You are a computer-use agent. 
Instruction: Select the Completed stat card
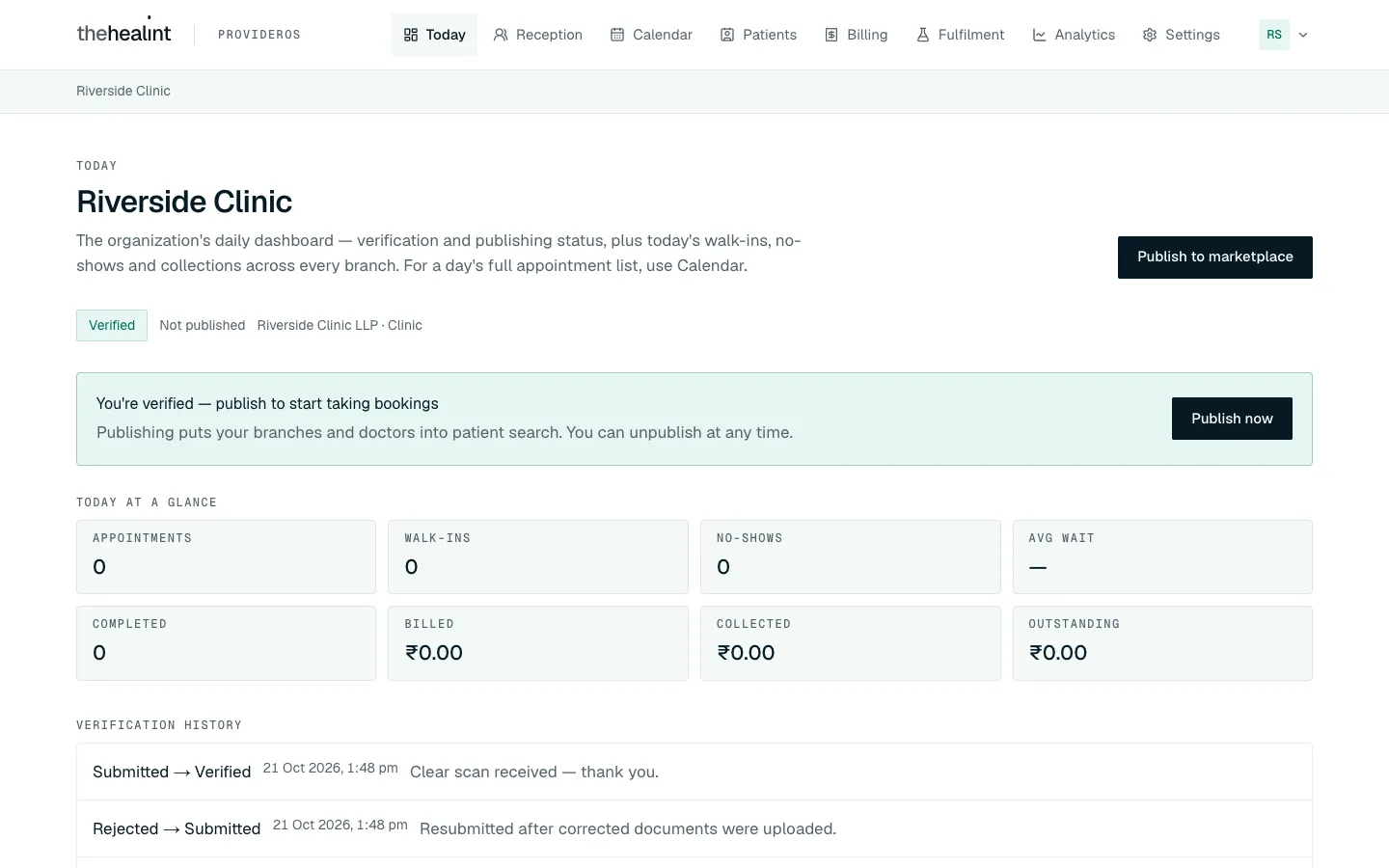[x=226, y=643]
